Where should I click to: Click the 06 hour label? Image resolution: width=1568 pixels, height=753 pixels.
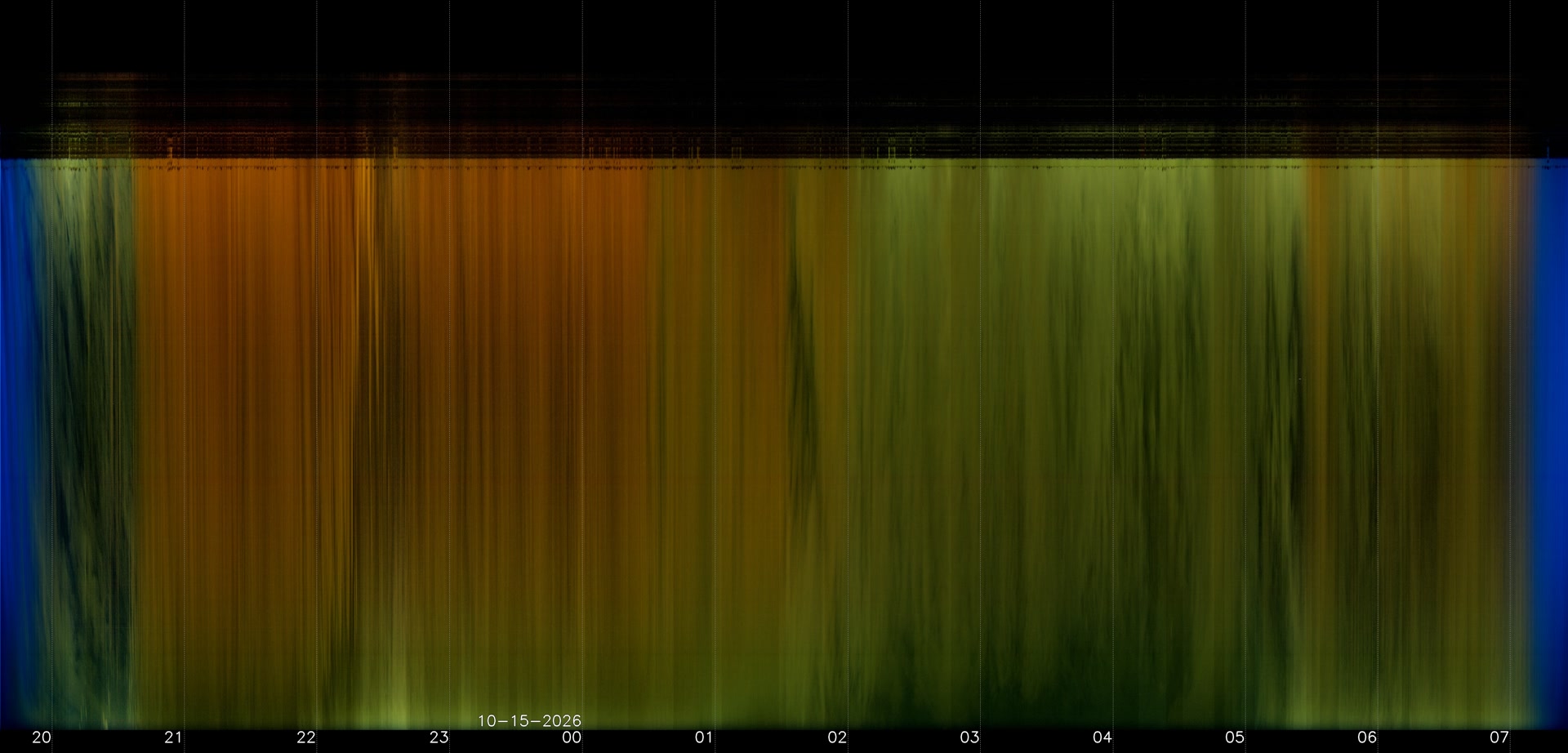coord(1367,737)
